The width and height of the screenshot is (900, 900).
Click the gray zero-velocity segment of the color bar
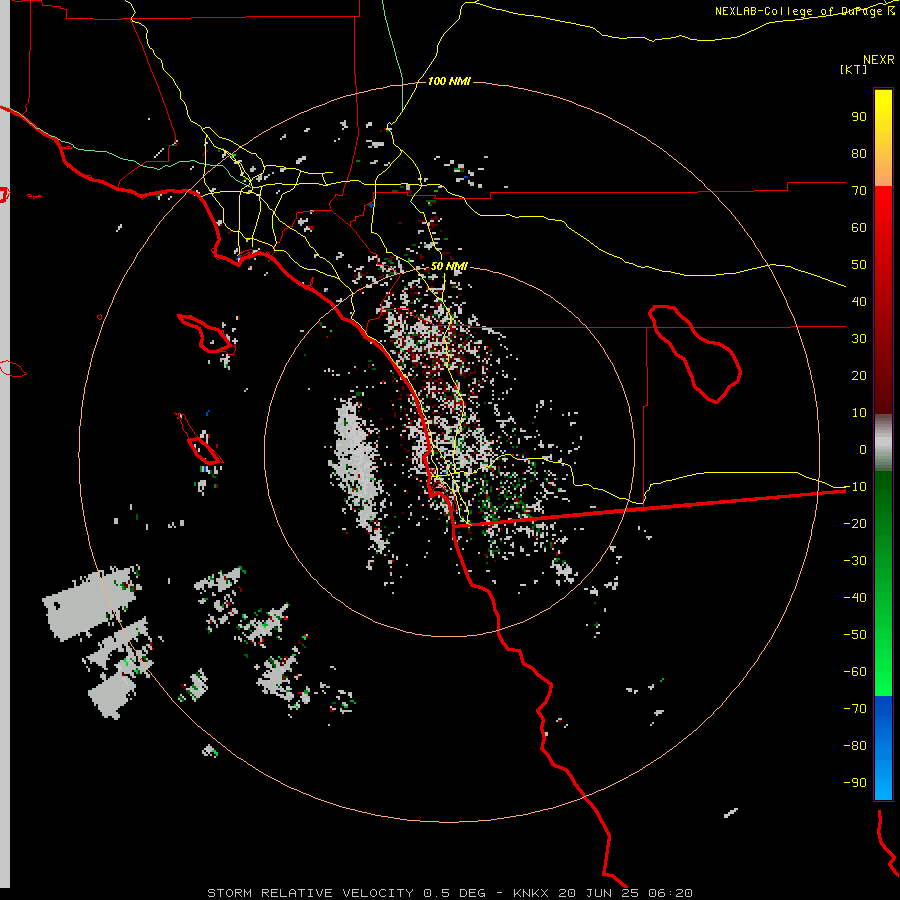(883, 443)
